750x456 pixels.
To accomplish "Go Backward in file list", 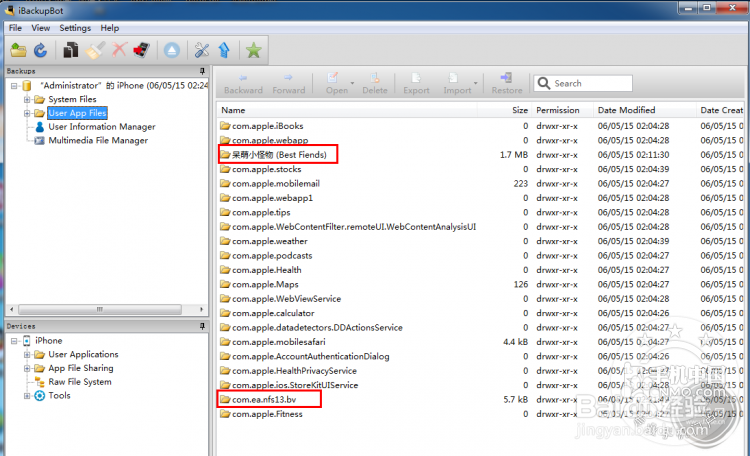I will (x=243, y=84).
